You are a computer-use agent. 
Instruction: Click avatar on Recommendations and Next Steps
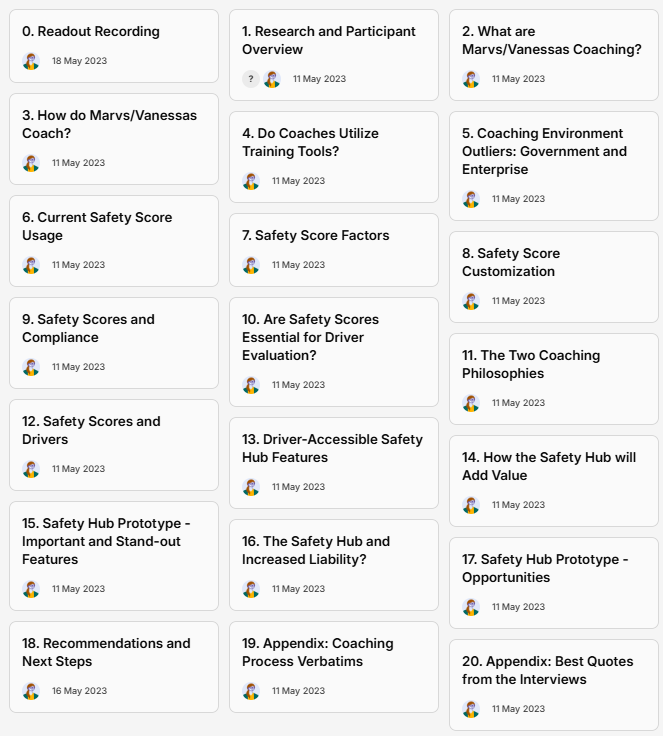pos(31,691)
